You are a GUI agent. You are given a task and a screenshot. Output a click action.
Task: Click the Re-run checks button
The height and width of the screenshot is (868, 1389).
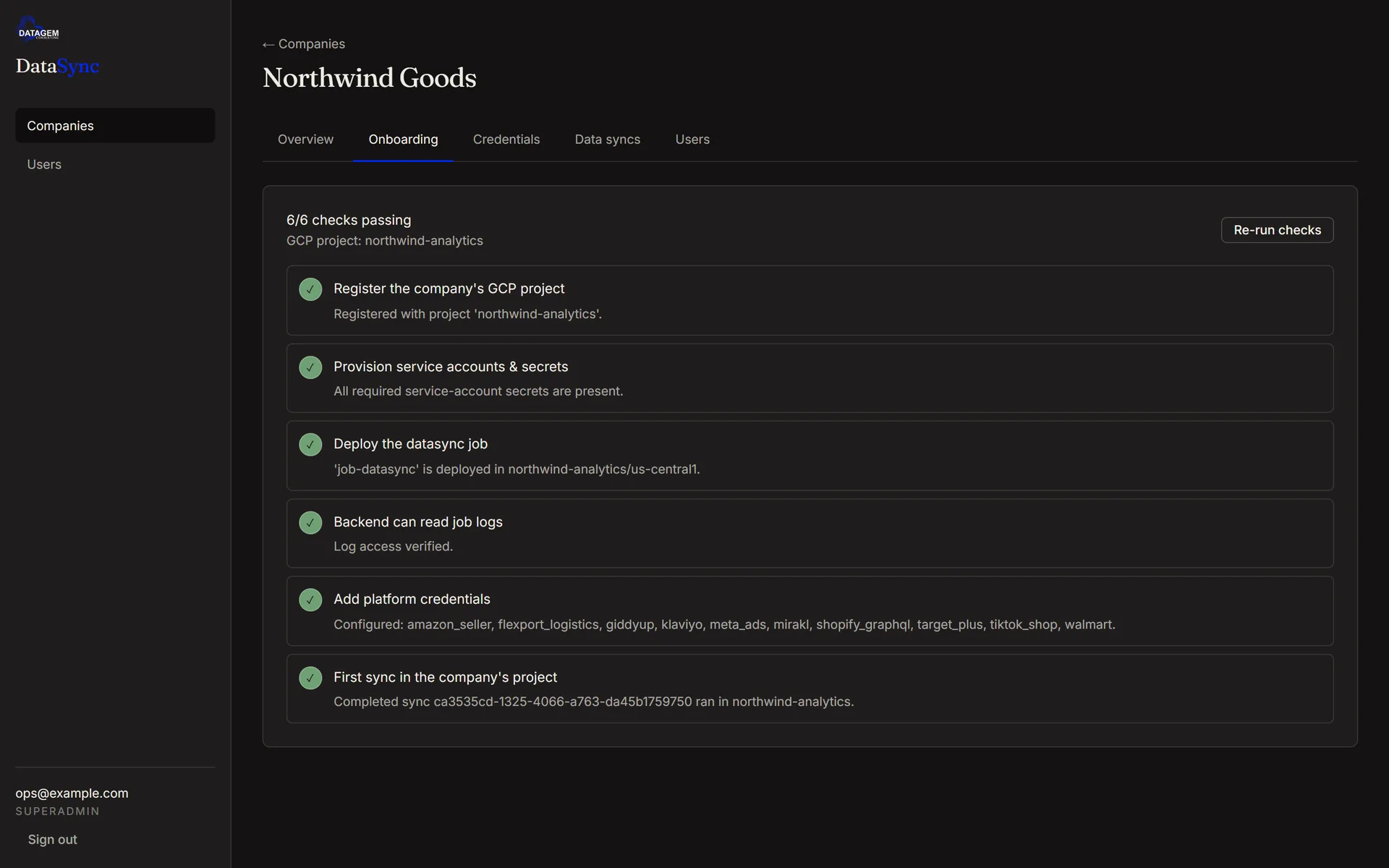coord(1277,230)
